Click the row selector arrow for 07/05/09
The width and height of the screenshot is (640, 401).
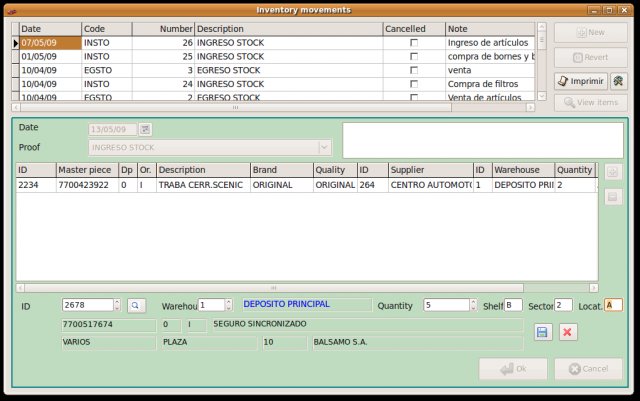tap(15, 43)
